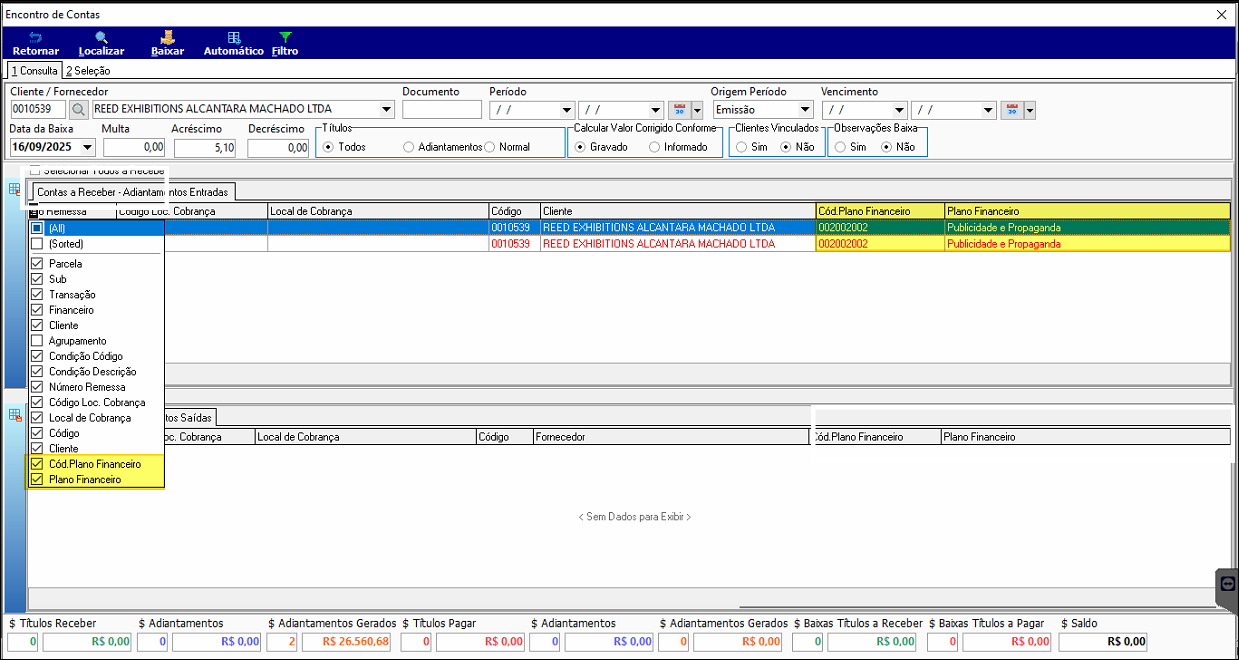Click the Filtro funnel icon

[285, 38]
